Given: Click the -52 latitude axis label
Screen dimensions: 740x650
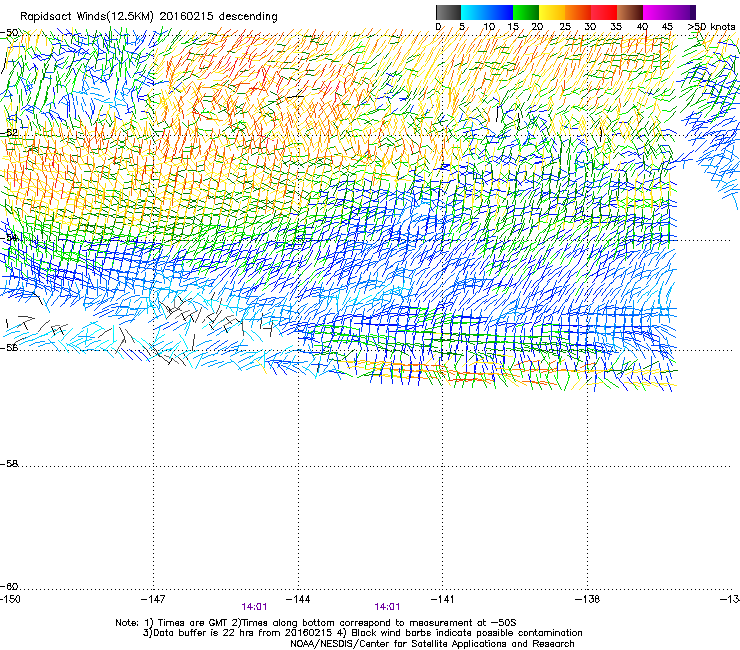Looking at the screenshot, I should click(x=9, y=133).
